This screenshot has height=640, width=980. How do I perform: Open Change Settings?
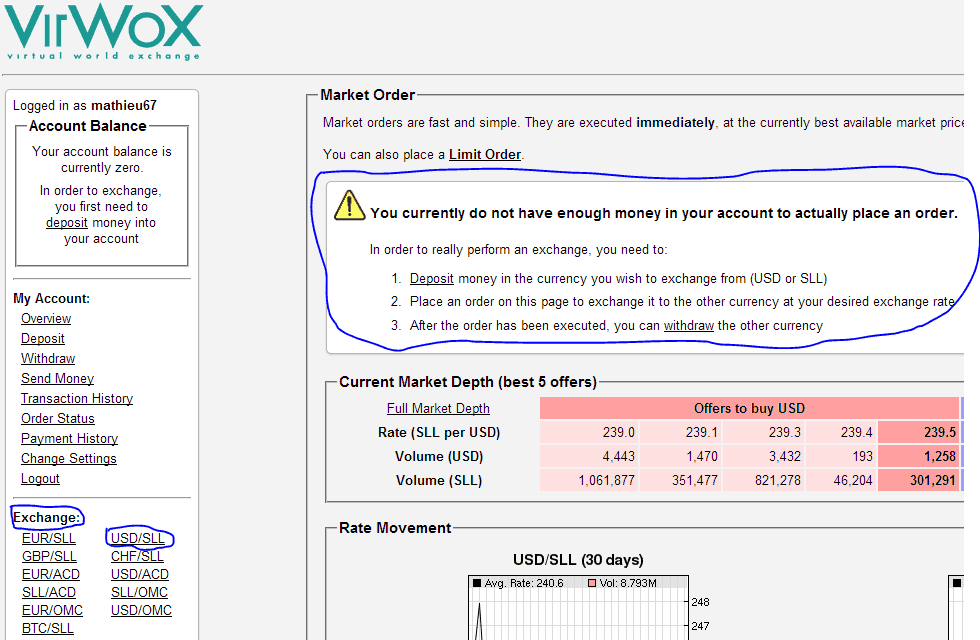pos(69,458)
